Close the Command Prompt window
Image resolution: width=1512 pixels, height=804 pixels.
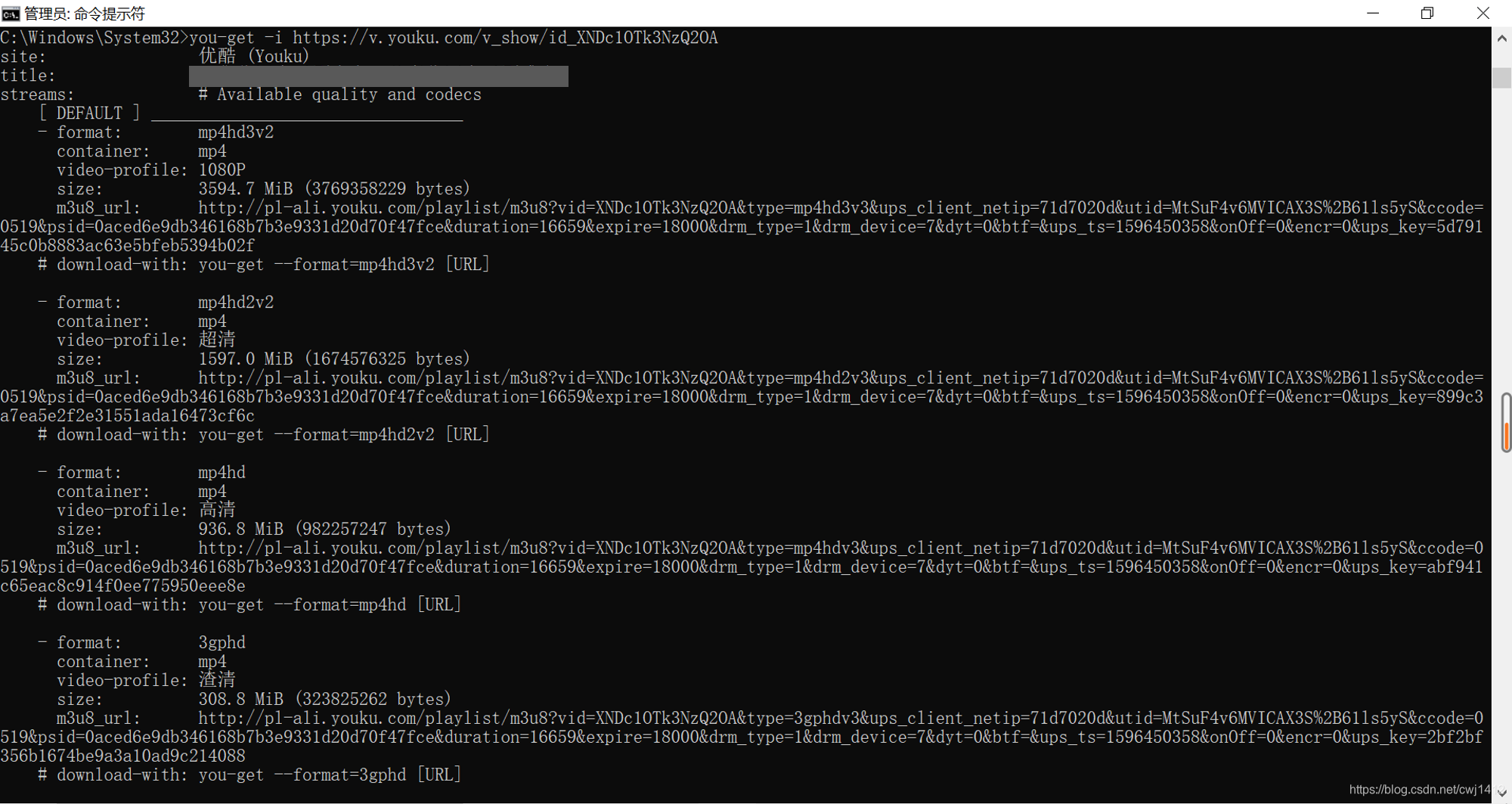click(1483, 14)
